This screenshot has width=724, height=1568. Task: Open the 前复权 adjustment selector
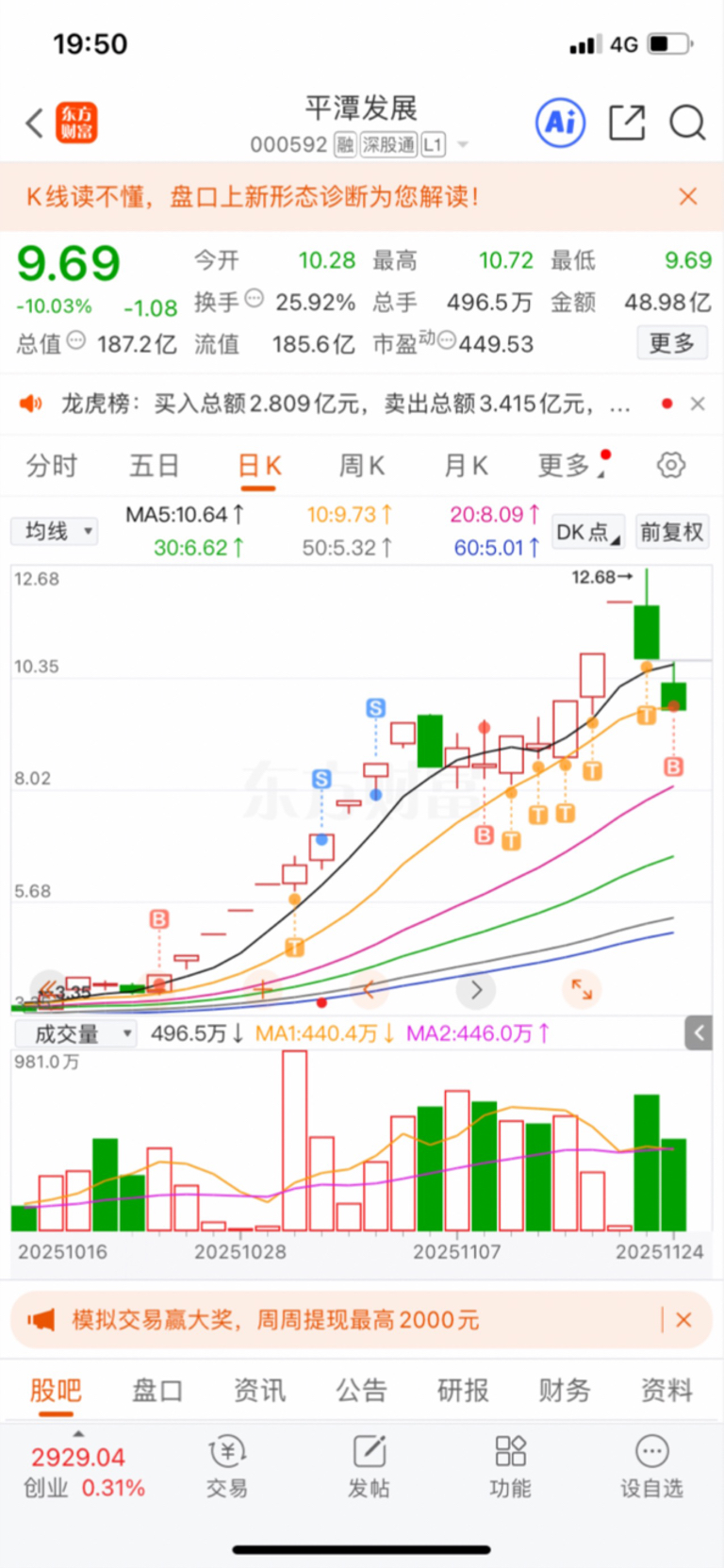(672, 532)
